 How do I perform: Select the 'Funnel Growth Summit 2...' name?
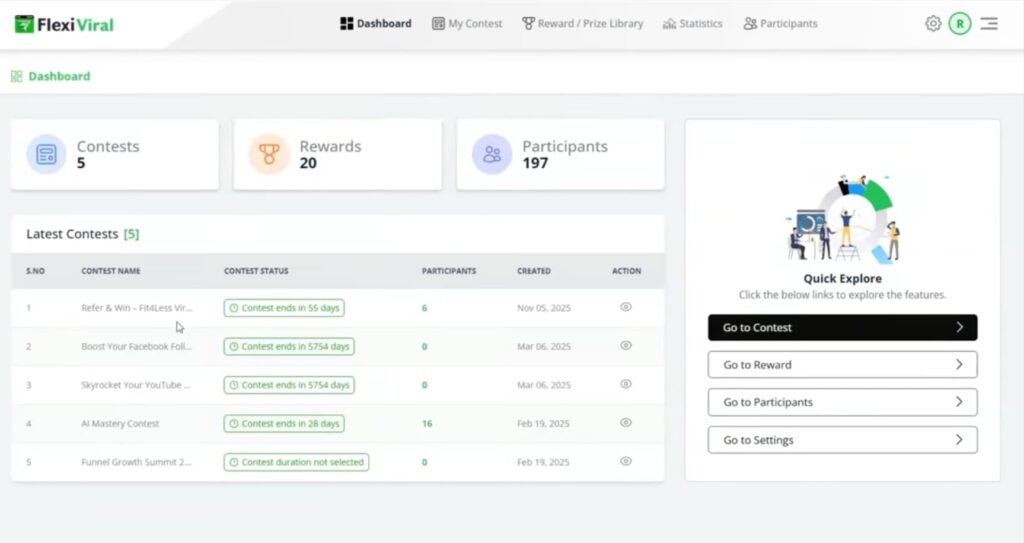(x=136, y=462)
